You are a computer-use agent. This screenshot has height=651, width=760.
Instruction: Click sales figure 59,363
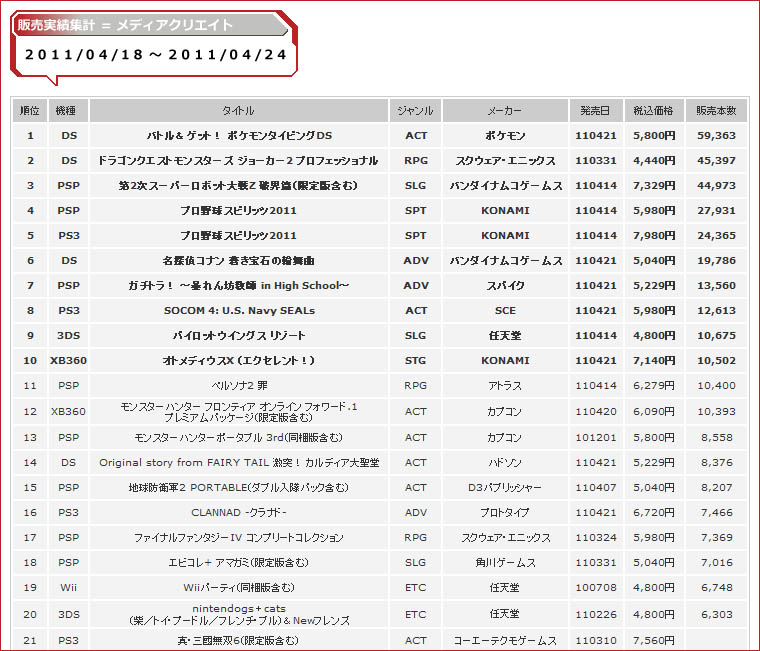tap(716, 136)
